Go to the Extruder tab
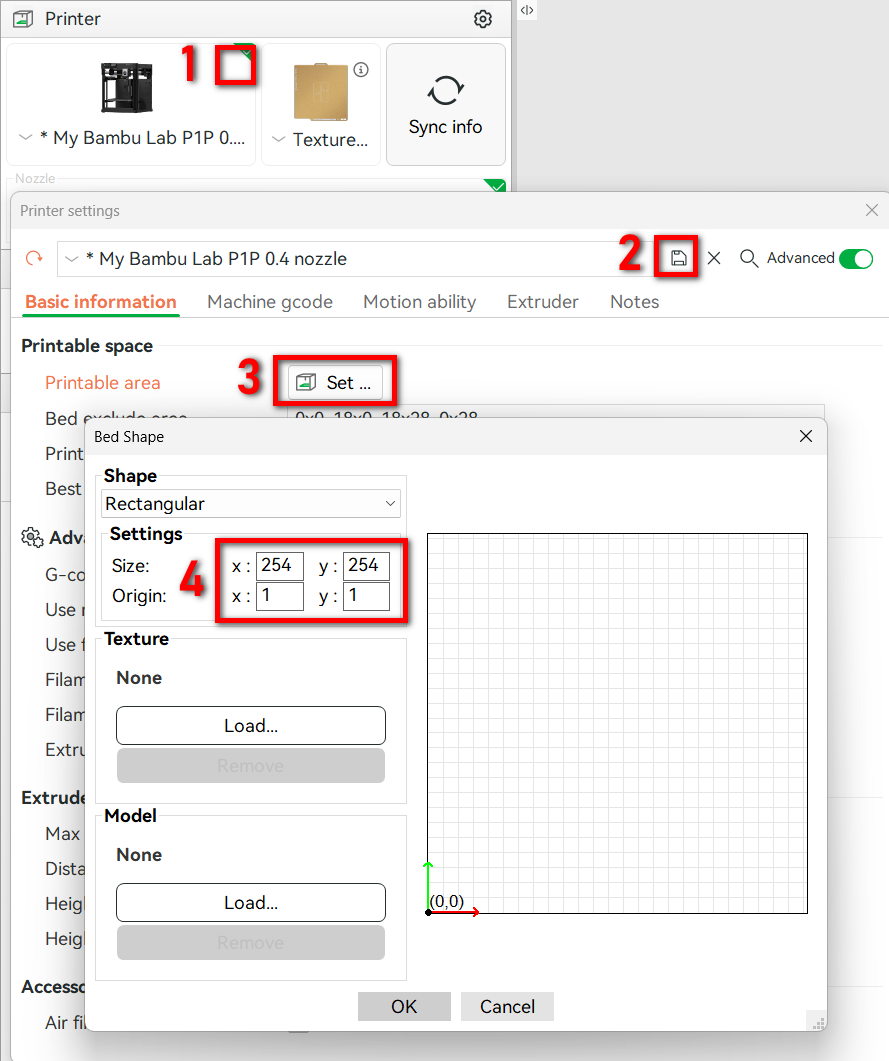Viewport: 889px width, 1061px height. click(x=542, y=302)
